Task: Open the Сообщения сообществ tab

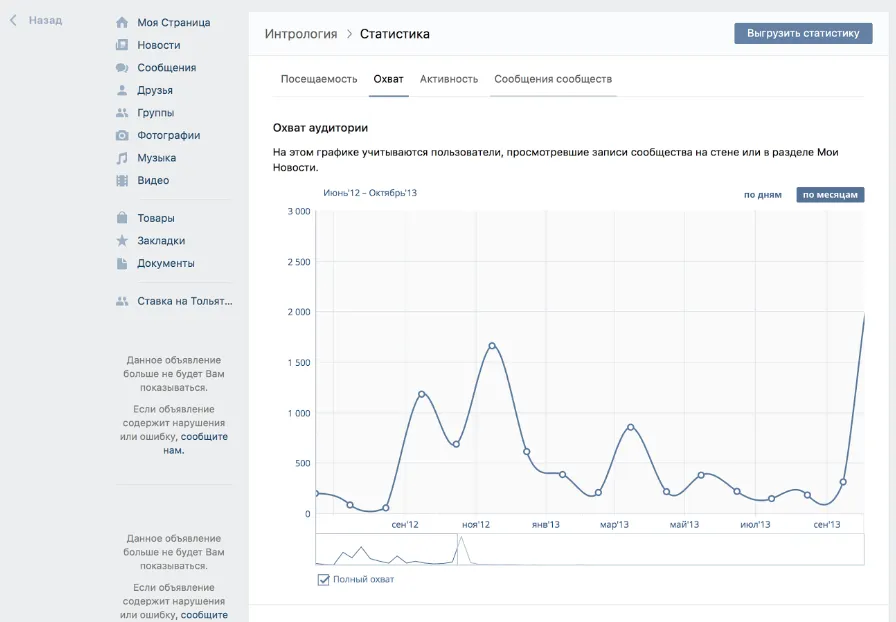Action: [x=553, y=79]
